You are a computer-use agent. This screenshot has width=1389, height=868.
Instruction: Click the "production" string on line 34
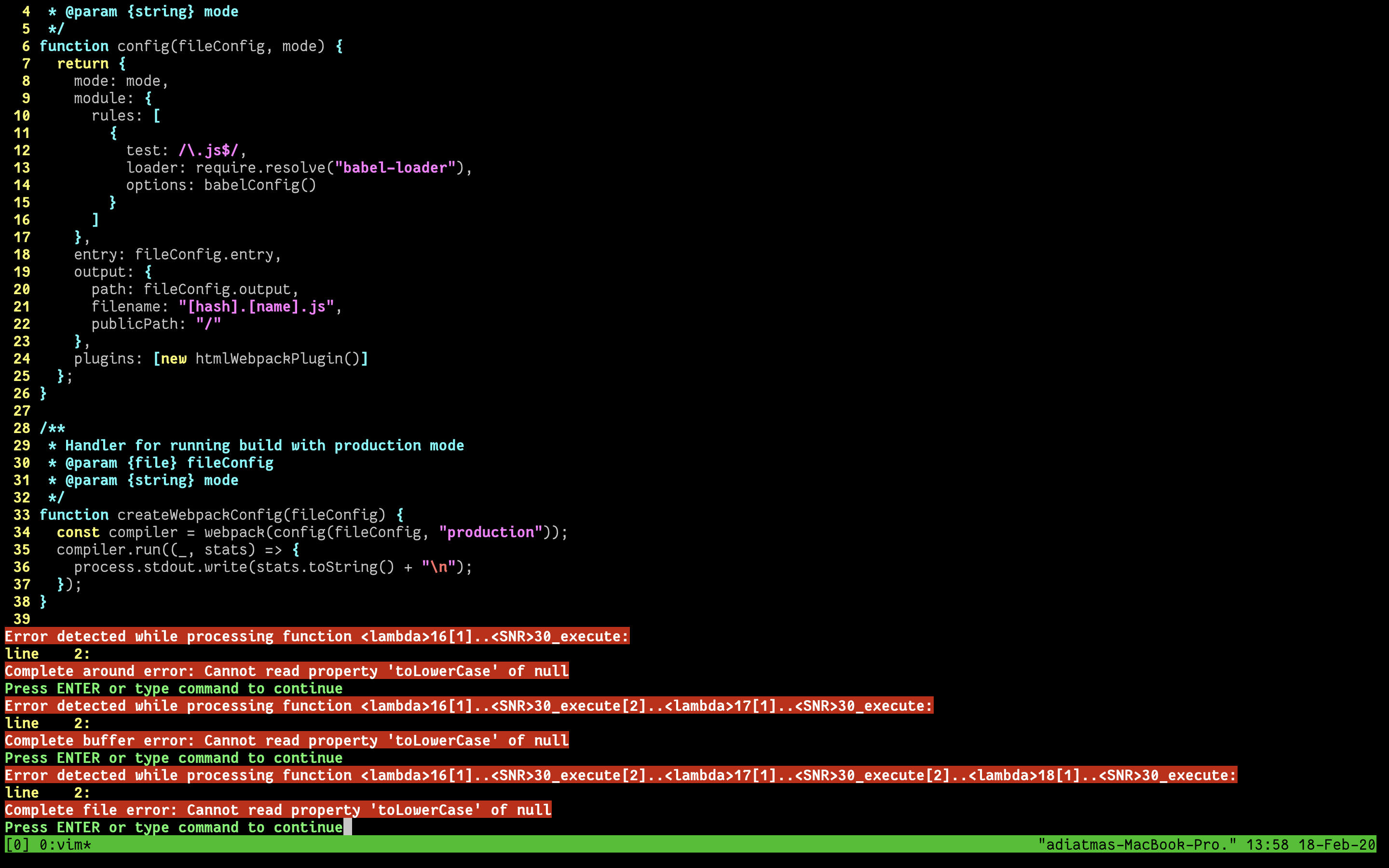pyautogui.click(x=491, y=532)
